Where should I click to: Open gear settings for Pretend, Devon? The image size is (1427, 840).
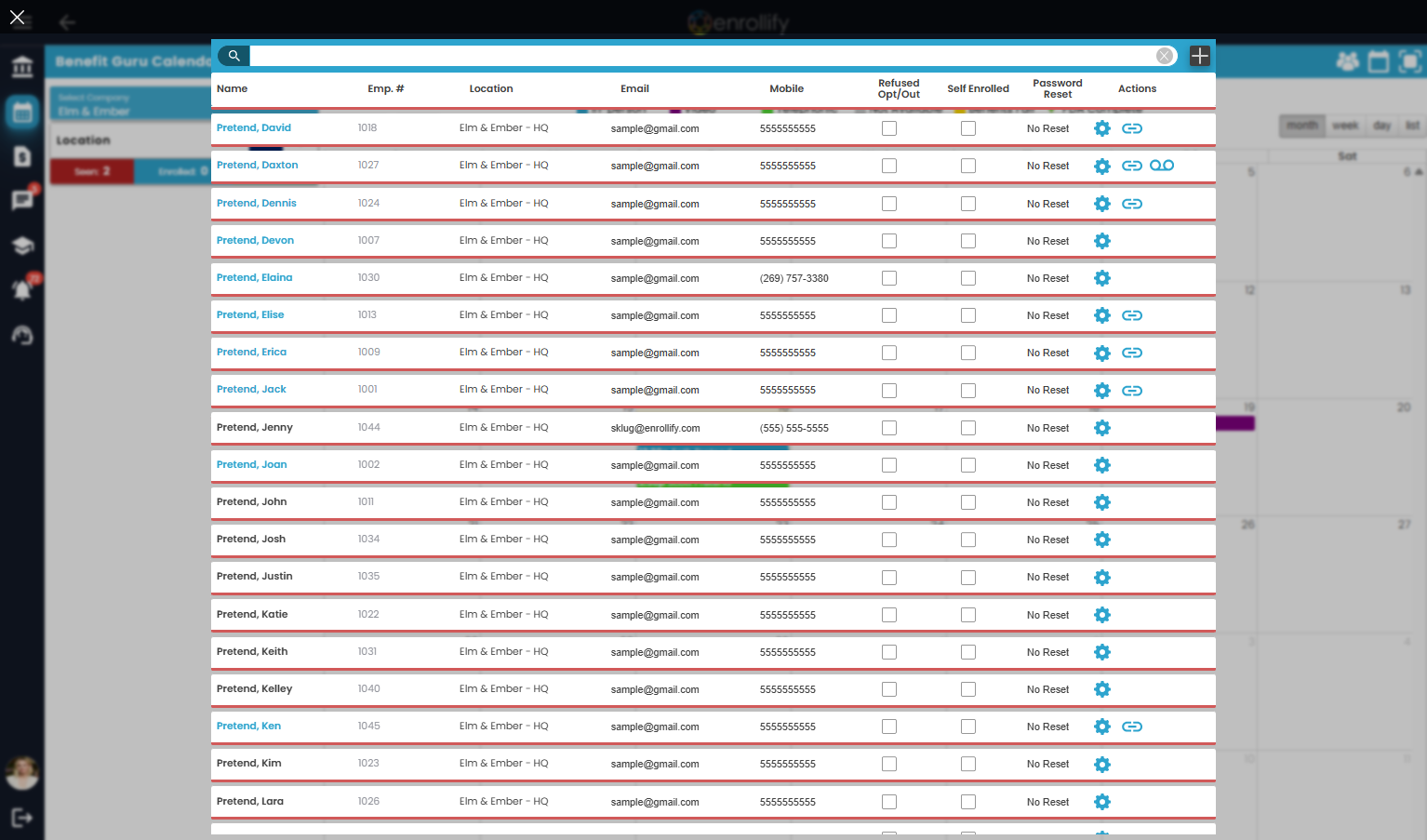[x=1102, y=241]
